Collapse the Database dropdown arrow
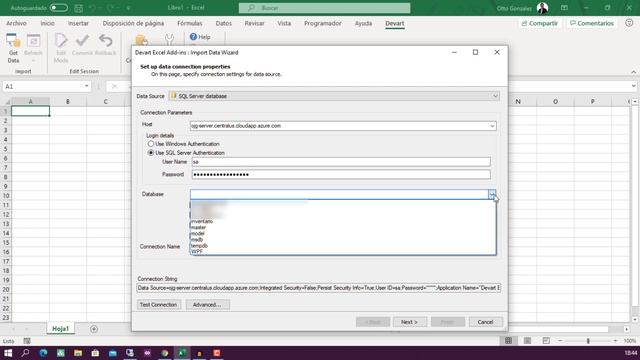 (x=492, y=194)
